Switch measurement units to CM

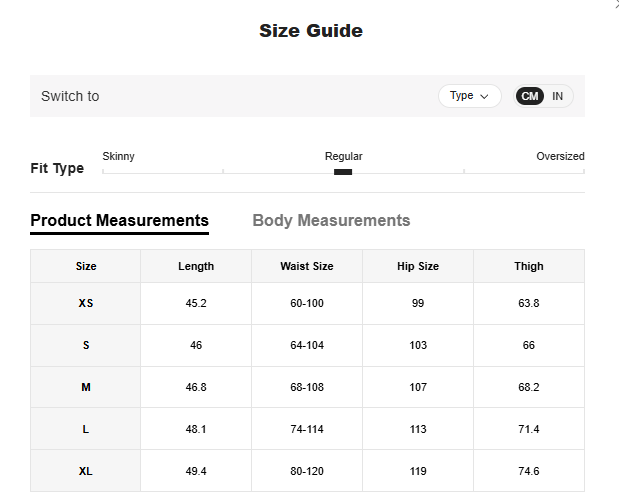pyautogui.click(x=530, y=96)
